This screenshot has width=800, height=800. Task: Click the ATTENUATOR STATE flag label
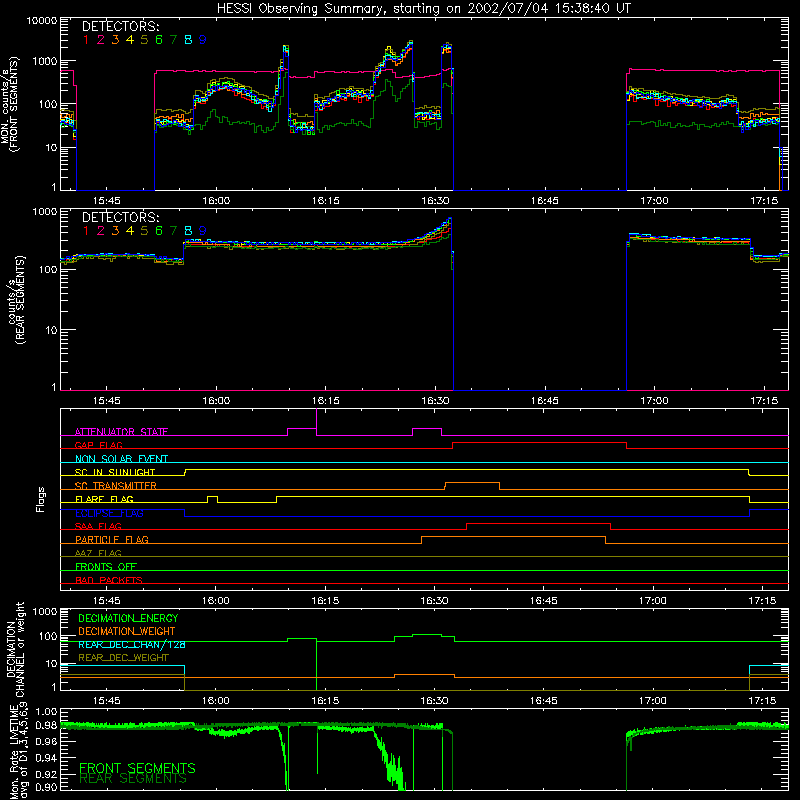[x=121, y=432]
